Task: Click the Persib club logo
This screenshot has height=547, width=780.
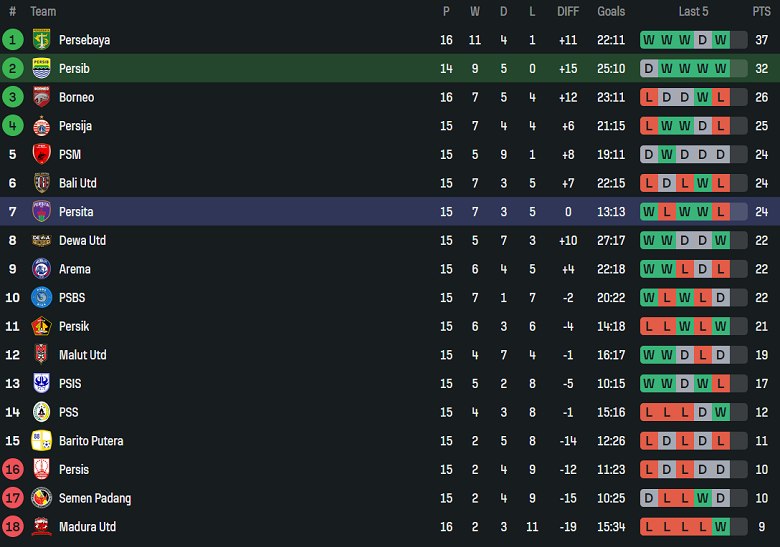Action: 41,69
